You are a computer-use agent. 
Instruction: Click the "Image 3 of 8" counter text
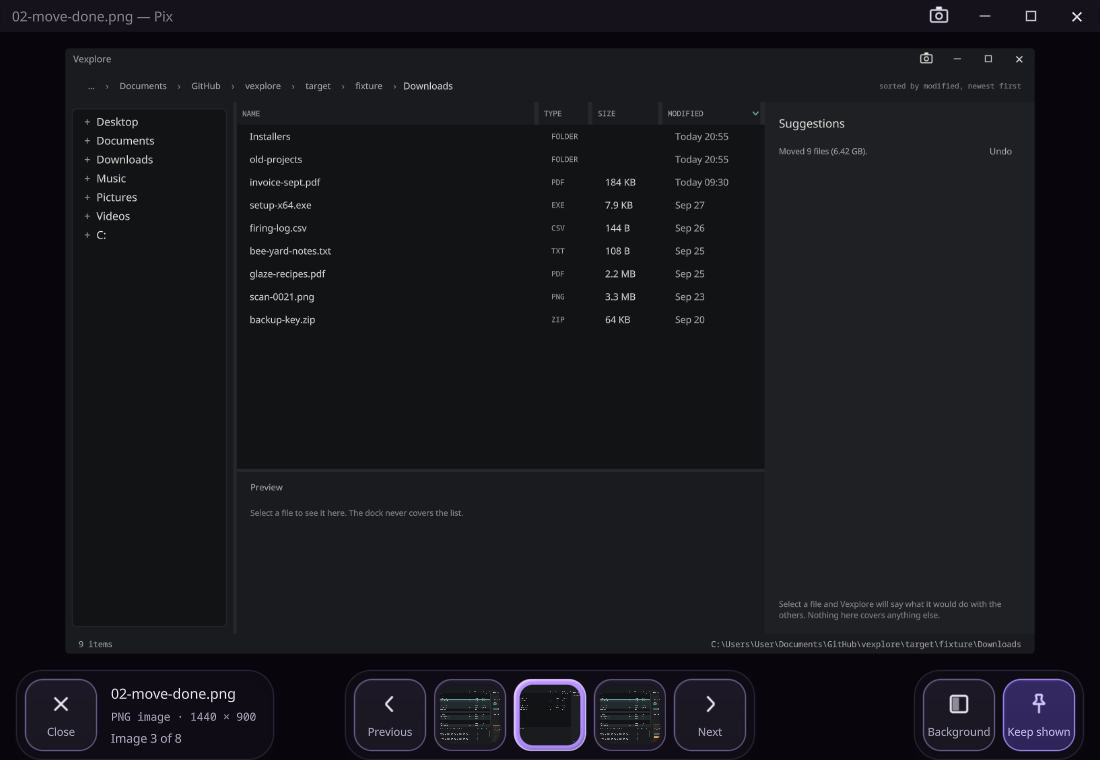tap(146, 738)
